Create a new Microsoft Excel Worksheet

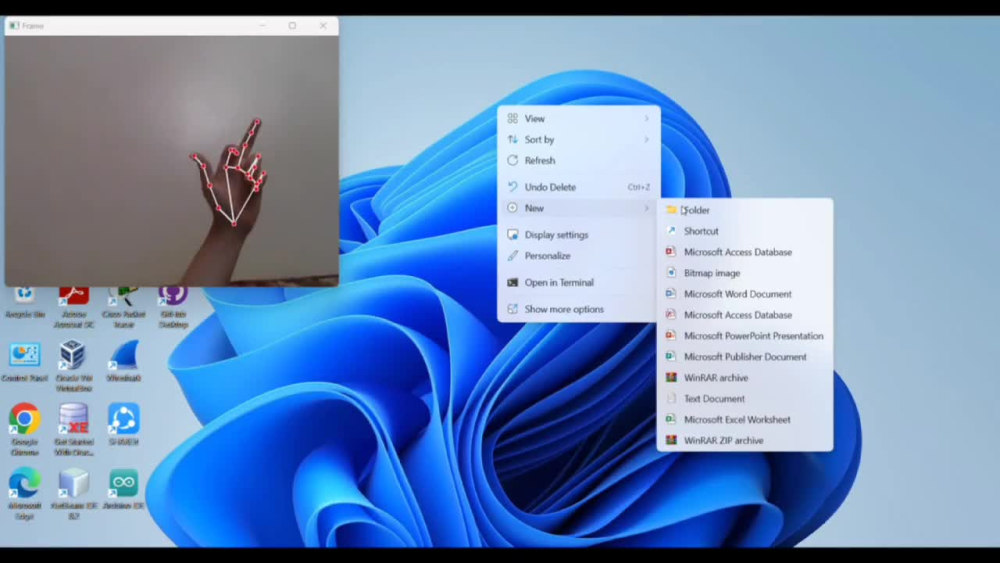click(744, 420)
